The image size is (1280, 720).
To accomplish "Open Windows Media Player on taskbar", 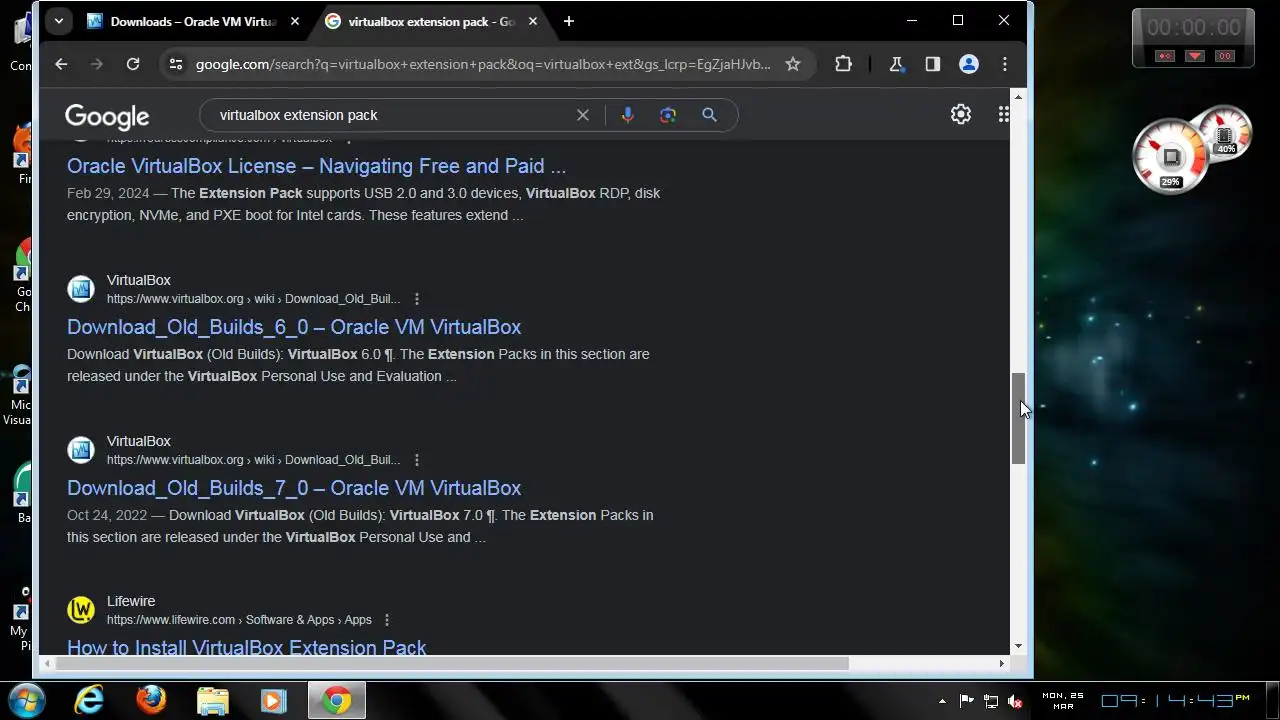I will point(274,700).
